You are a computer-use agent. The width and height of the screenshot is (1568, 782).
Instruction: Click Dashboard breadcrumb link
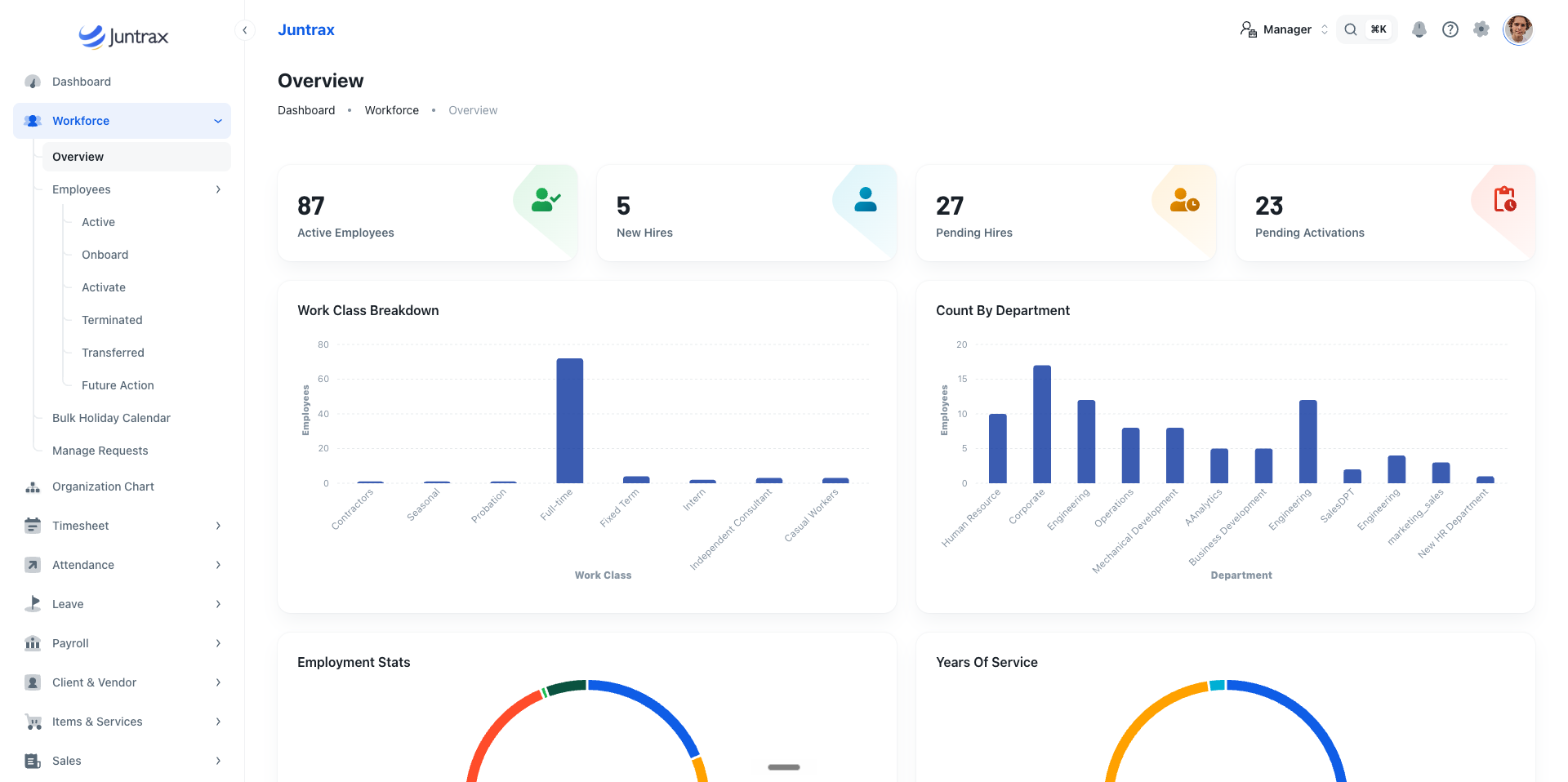click(x=306, y=110)
